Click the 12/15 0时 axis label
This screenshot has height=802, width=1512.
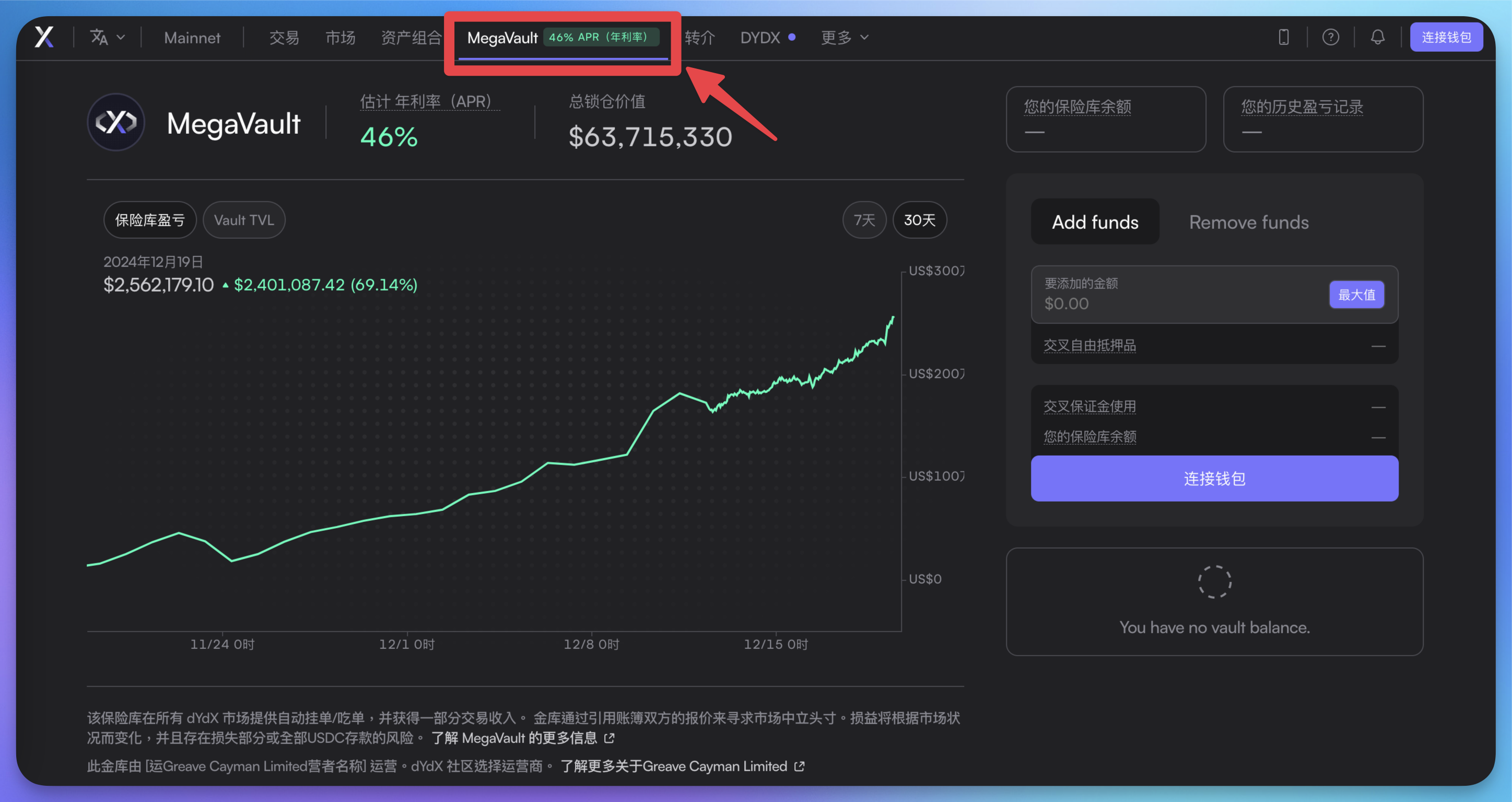click(x=776, y=644)
